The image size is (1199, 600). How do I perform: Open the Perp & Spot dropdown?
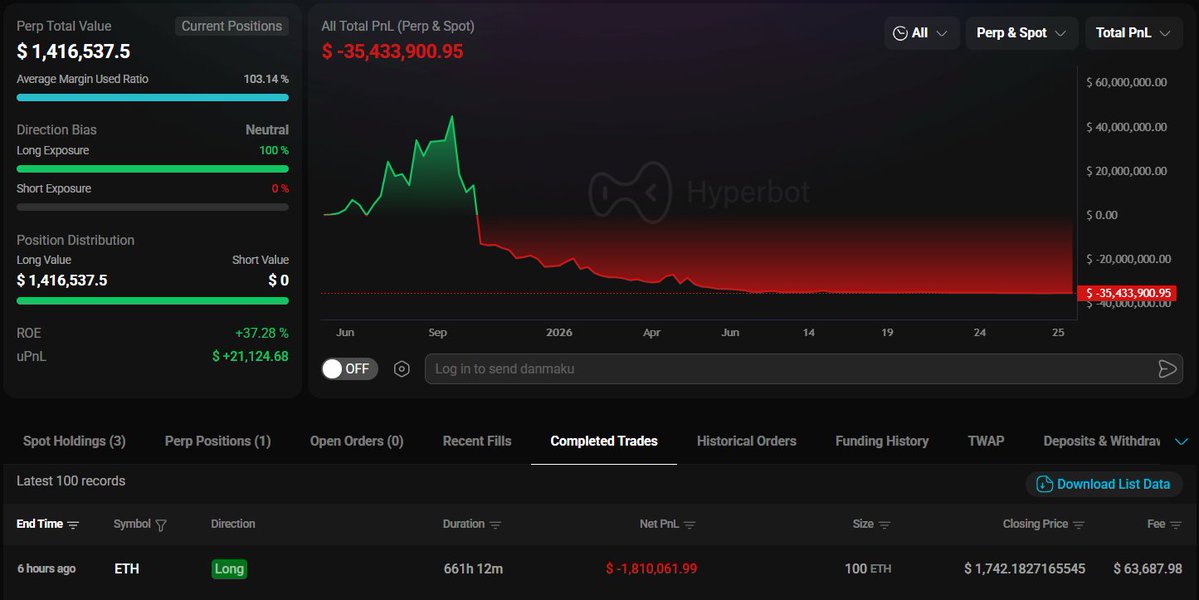1022,33
